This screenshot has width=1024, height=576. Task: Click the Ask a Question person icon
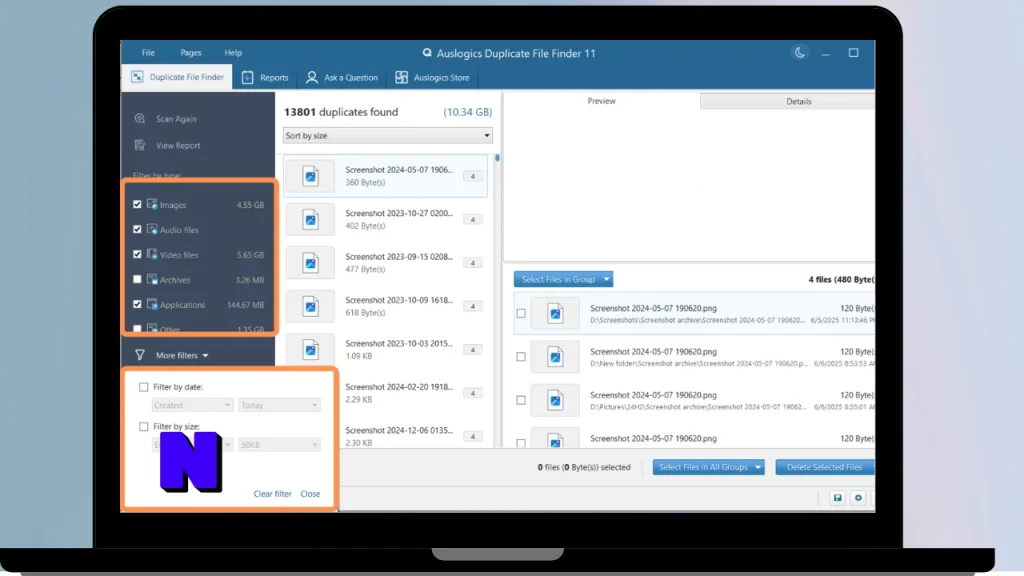point(312,77)
